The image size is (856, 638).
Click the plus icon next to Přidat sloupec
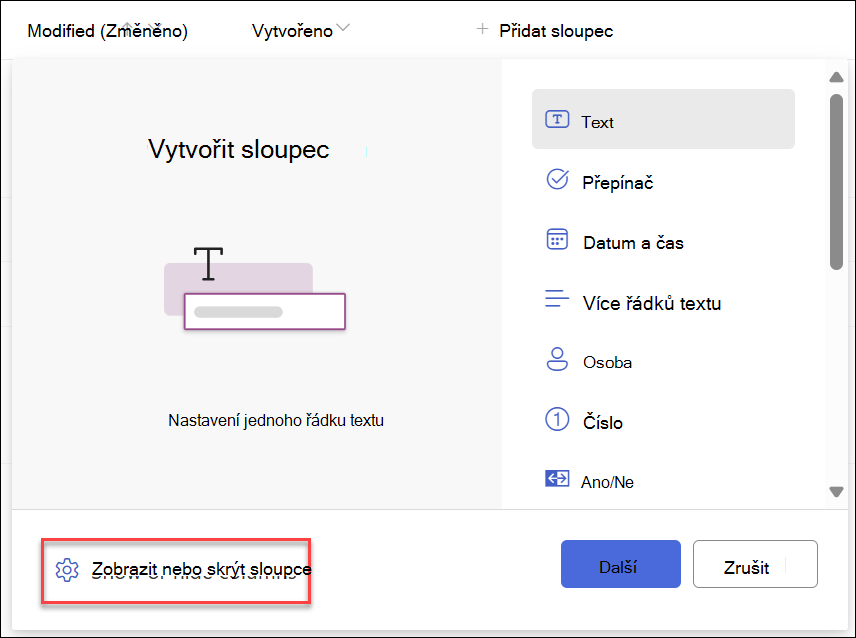click(x=482, y=29)
